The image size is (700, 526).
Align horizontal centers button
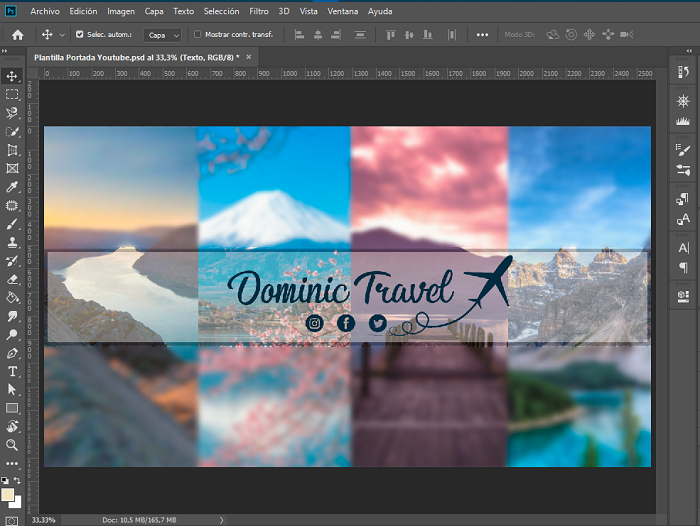pyautogui.click(x=318, y=34)
